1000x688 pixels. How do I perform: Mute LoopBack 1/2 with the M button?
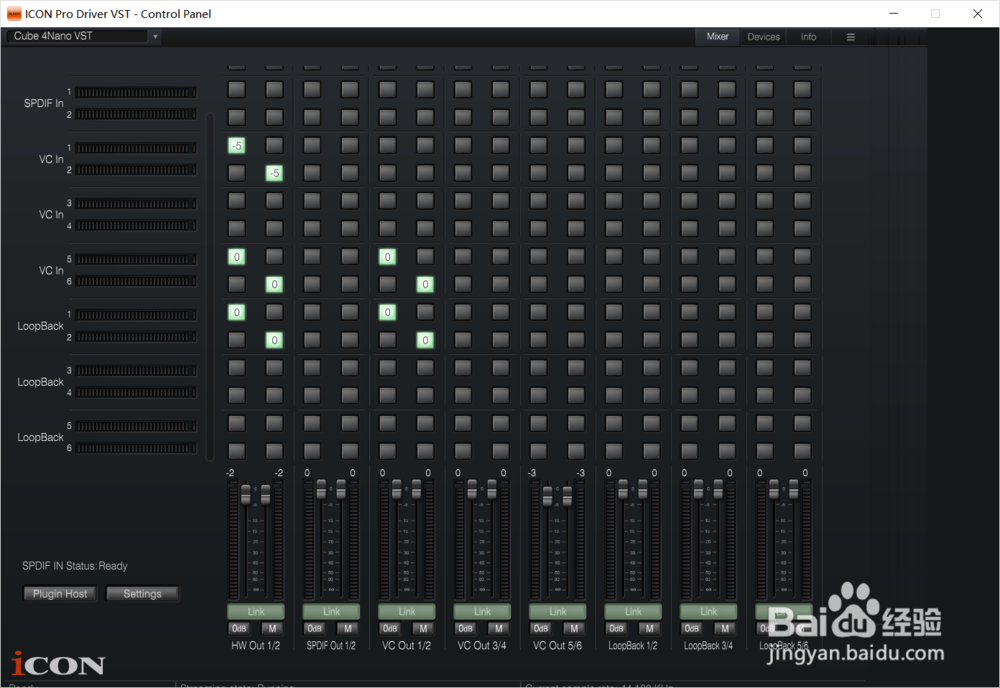(x=649, y=629)
